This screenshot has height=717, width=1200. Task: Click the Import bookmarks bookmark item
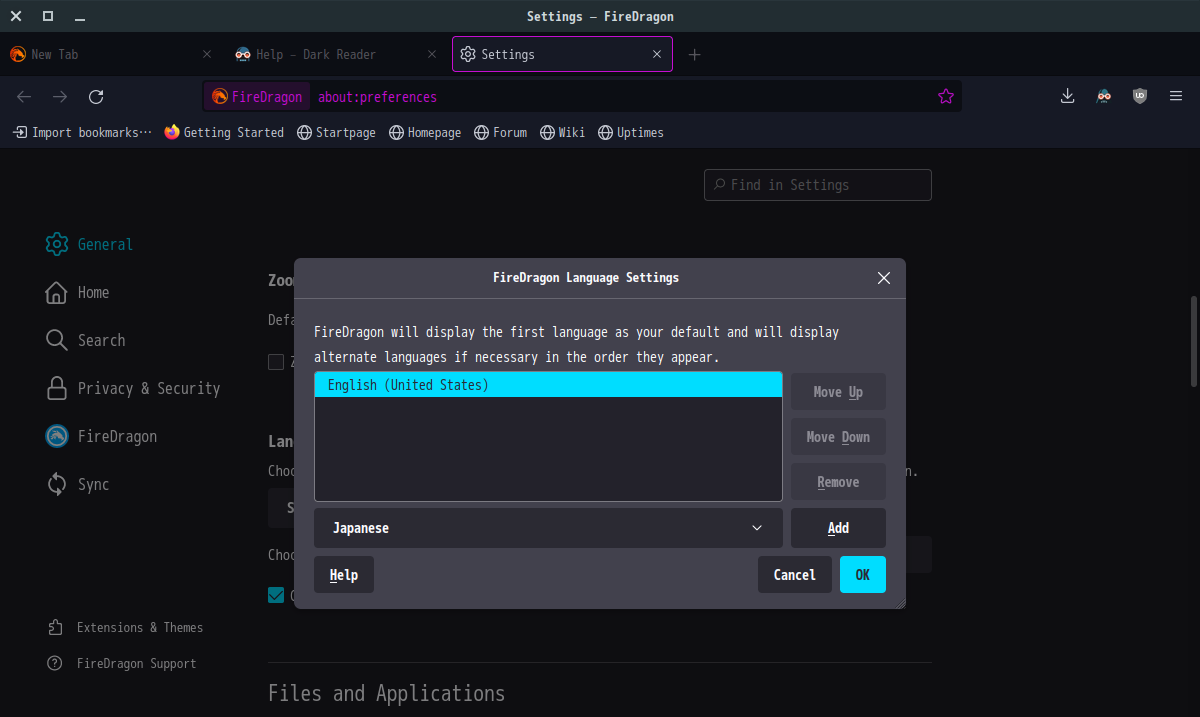(x=82, y=132)
